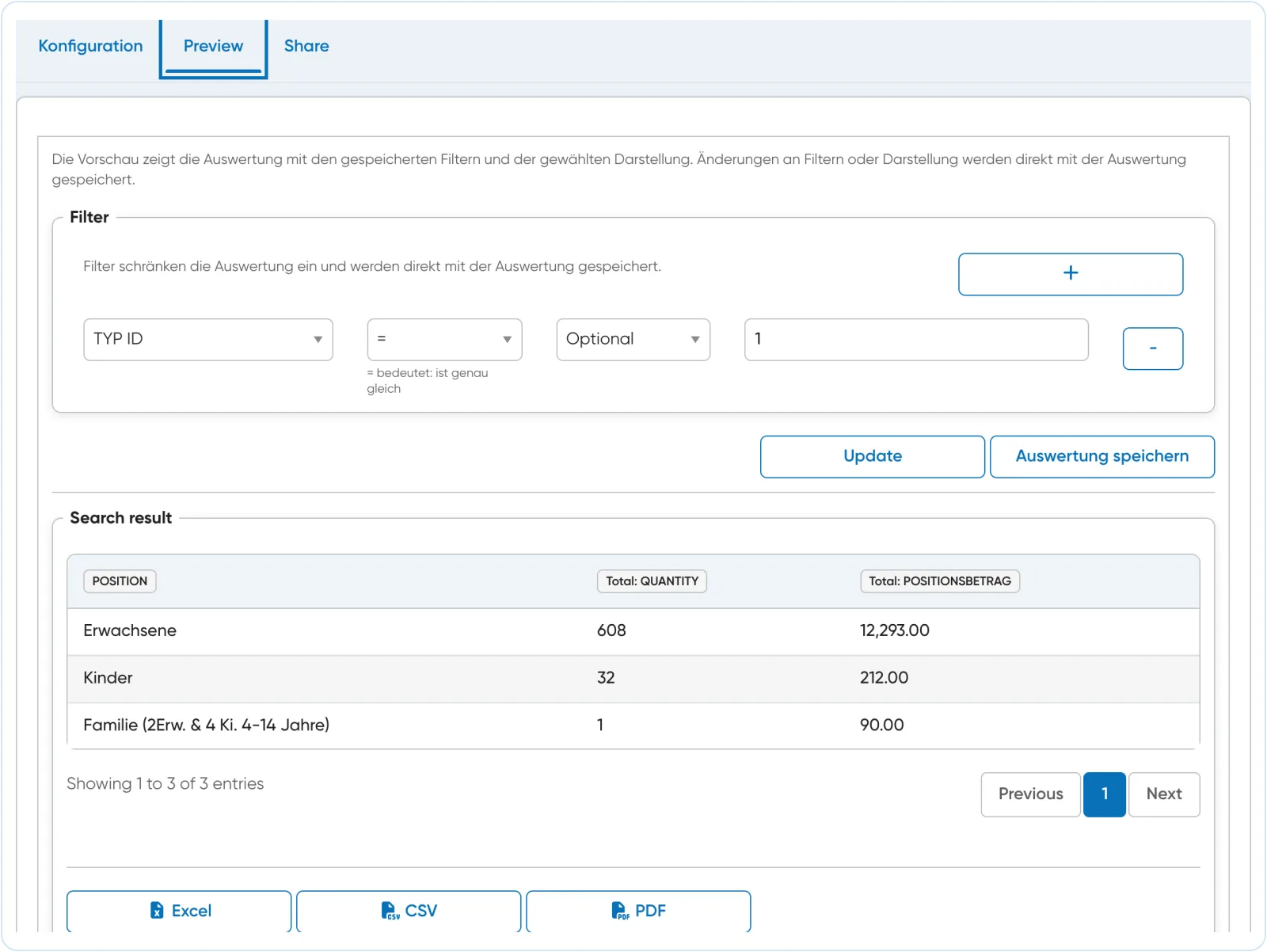Export results with CSV button
The height and width of the screenshot is (952, 1267).
409,912
